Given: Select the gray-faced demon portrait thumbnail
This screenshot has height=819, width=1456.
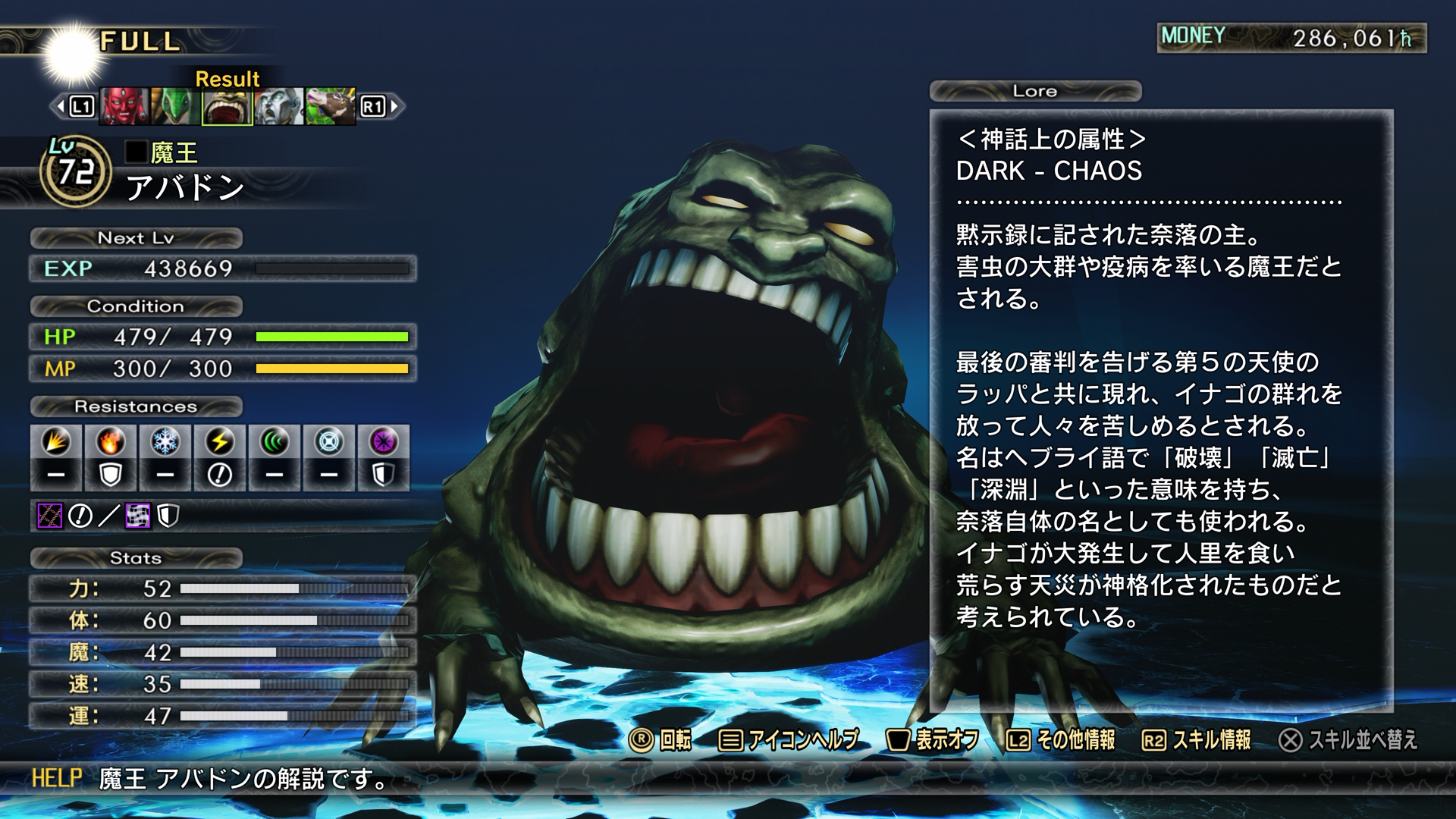Looking at the screenshot, I should 279,106.
